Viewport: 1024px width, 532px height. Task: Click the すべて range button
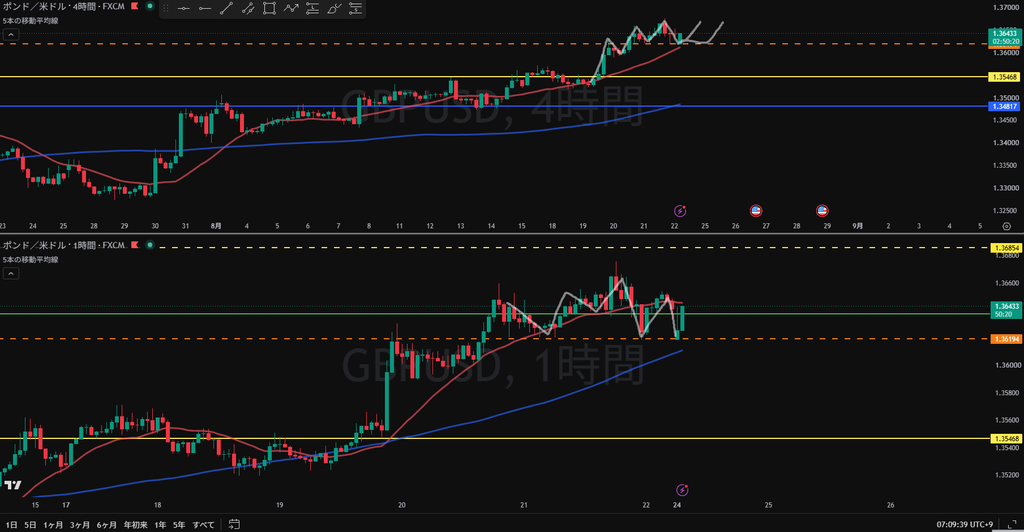point(204,525)
